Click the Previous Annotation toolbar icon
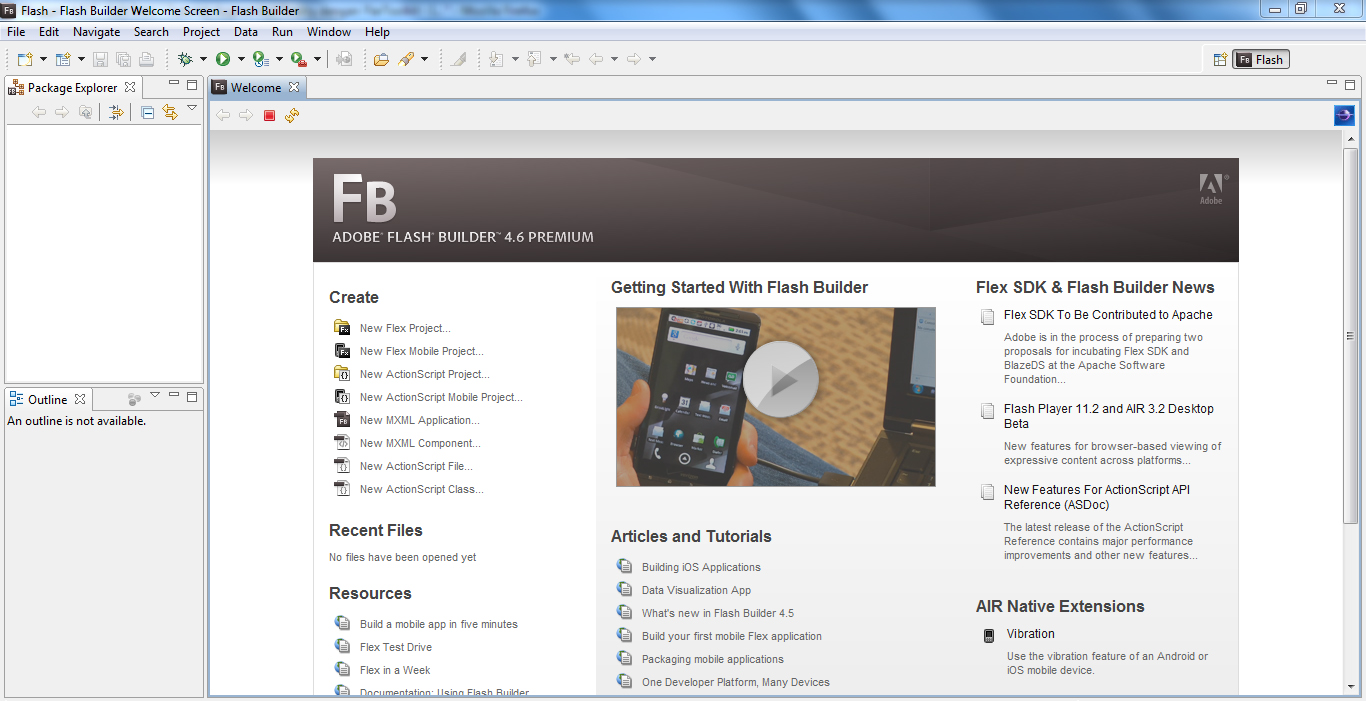Image resolution: width=1366 pixels, height=701 pixels. [535, 59]
